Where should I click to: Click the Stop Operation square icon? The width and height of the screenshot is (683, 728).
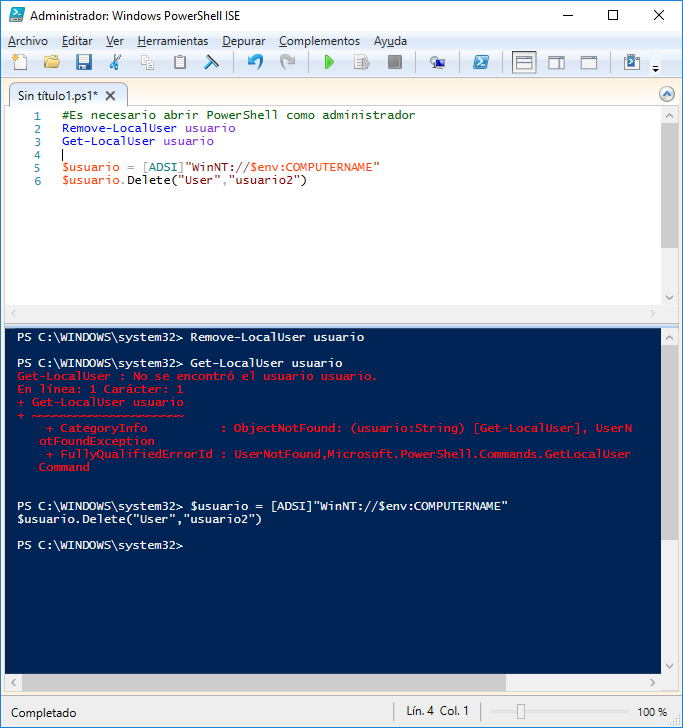click(x=395, y=62)
